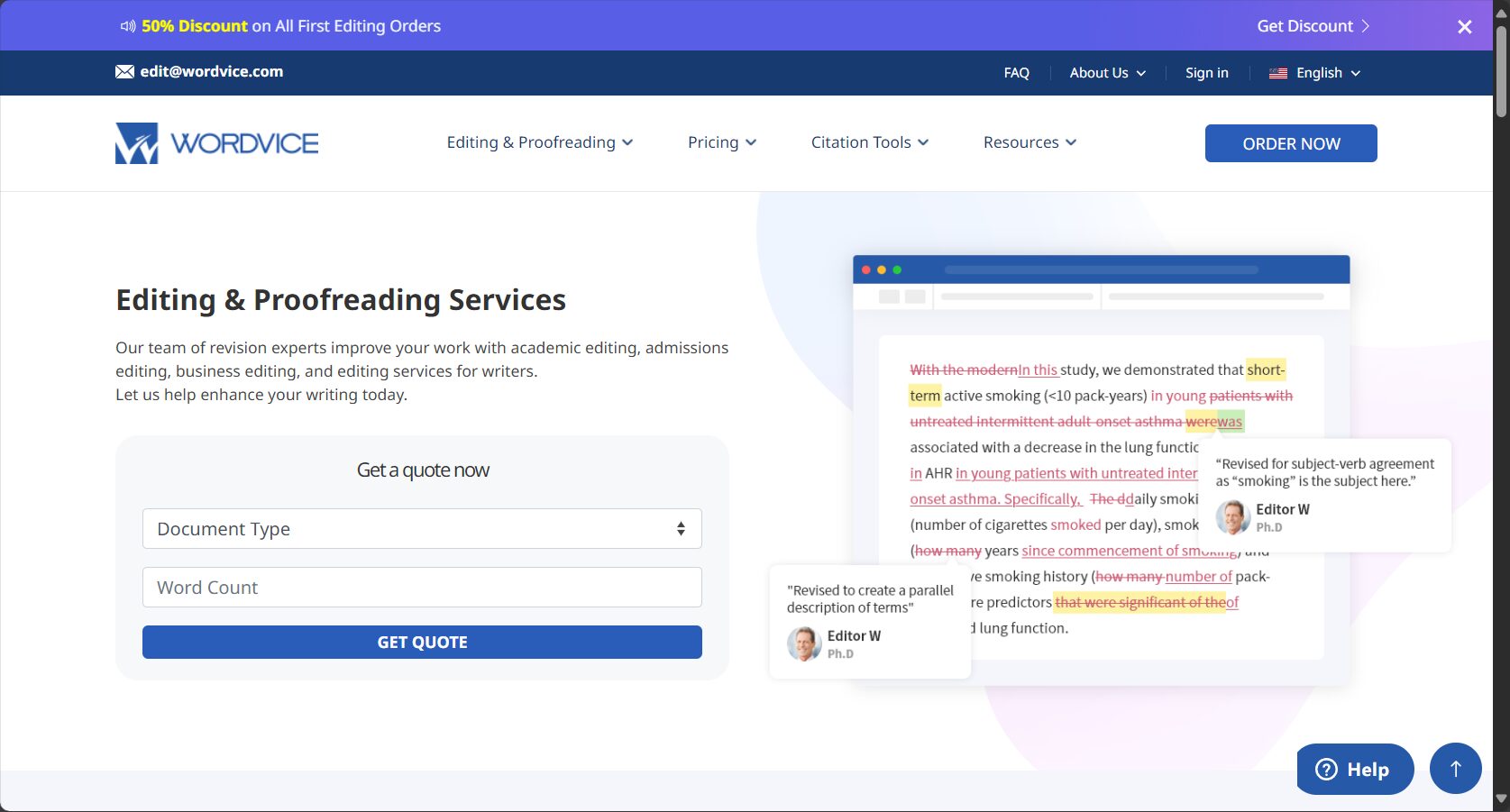The height and width of the screenshot is (812, 1510).
Task: Click the ORDER NOW button
Action: 1291,143
